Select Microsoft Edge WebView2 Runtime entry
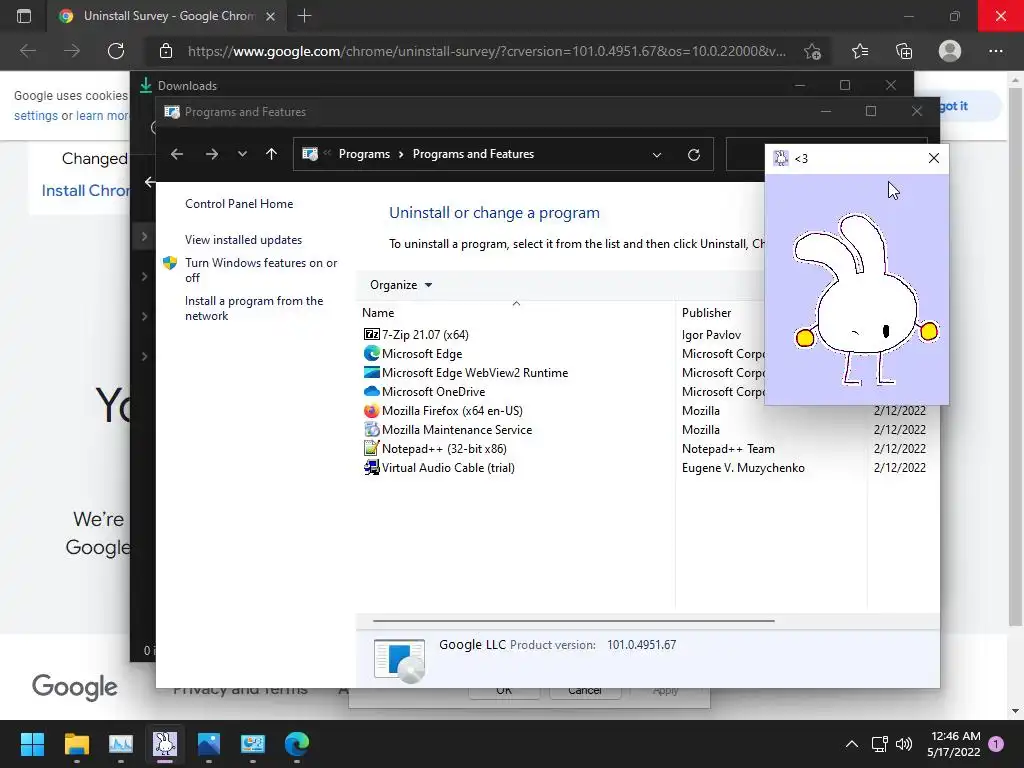1024x768 pixels. (x=475, y=372)
